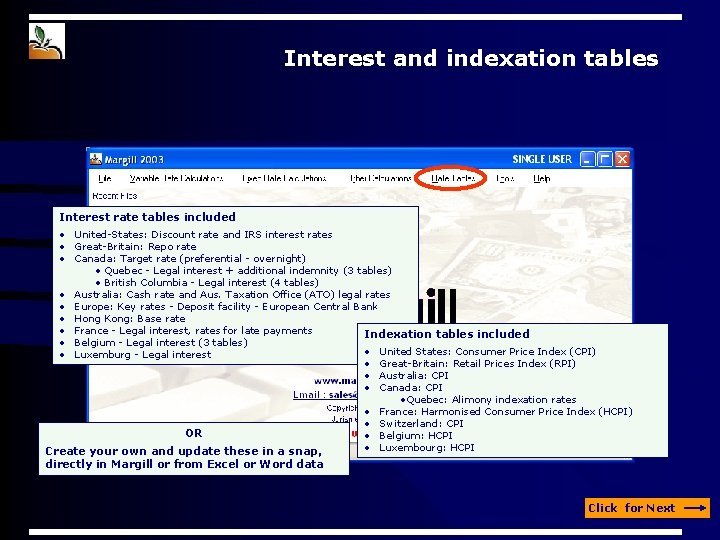Click 'Luxemburg - Legal interest' line

click(143, 354)
